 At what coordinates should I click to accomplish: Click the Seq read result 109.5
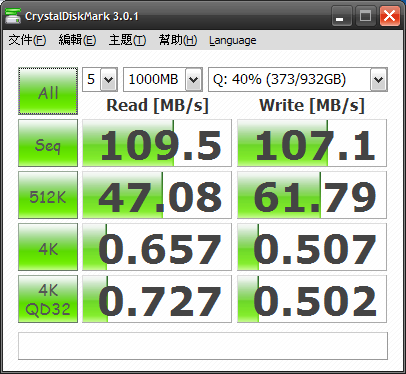pyautogui.click(x=157, y=143)
